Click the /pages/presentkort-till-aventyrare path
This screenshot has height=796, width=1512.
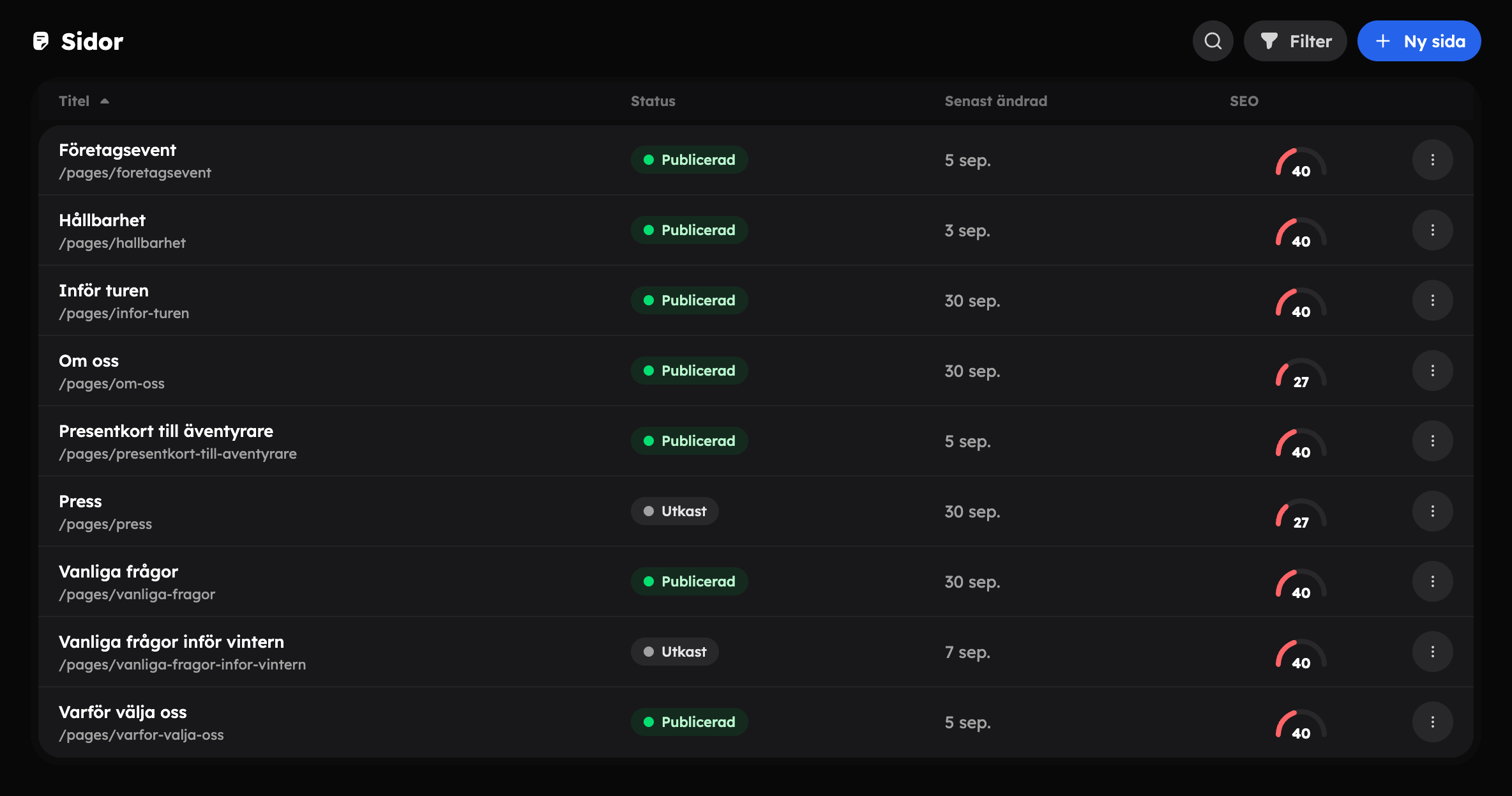tap(178, 454)
